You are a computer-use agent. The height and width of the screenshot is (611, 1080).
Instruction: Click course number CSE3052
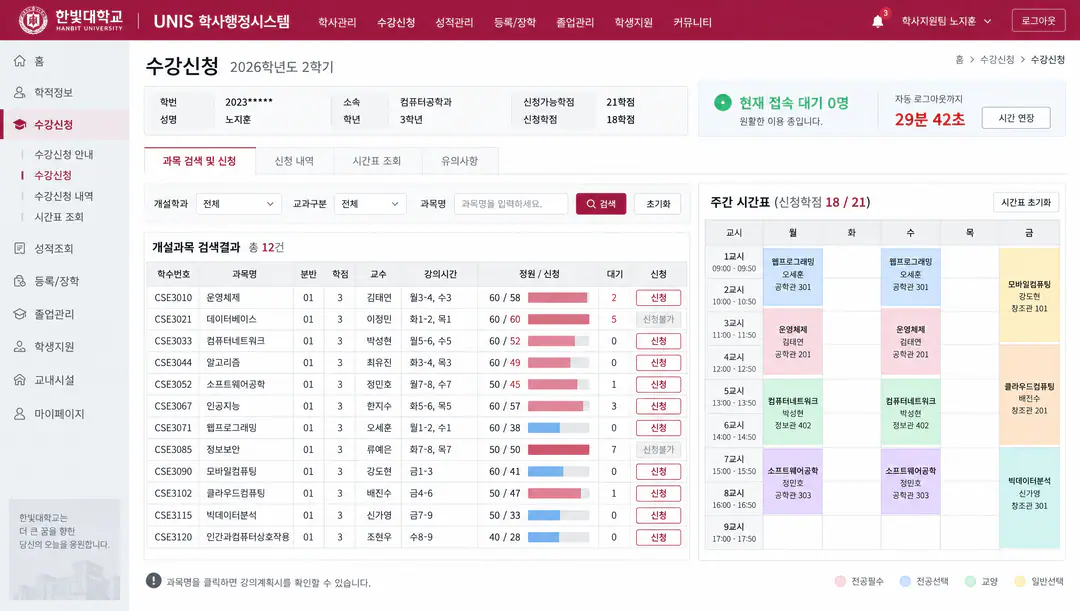173,384
